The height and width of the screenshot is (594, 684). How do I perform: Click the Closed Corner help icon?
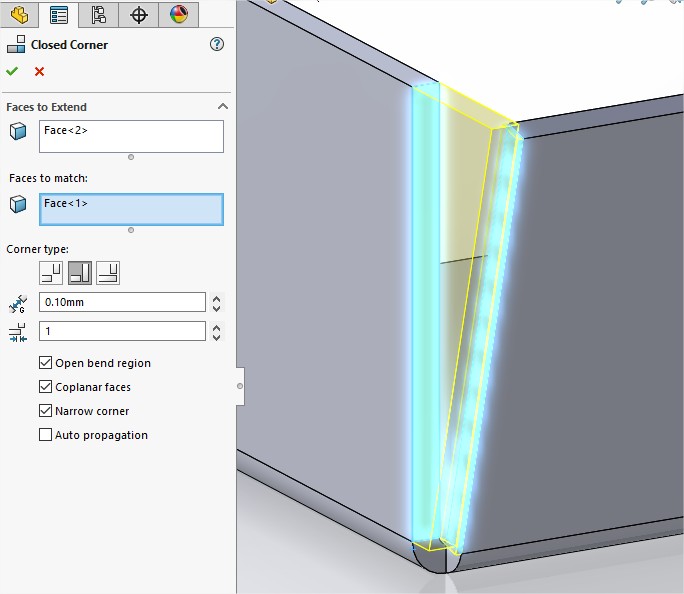(217, 44)
